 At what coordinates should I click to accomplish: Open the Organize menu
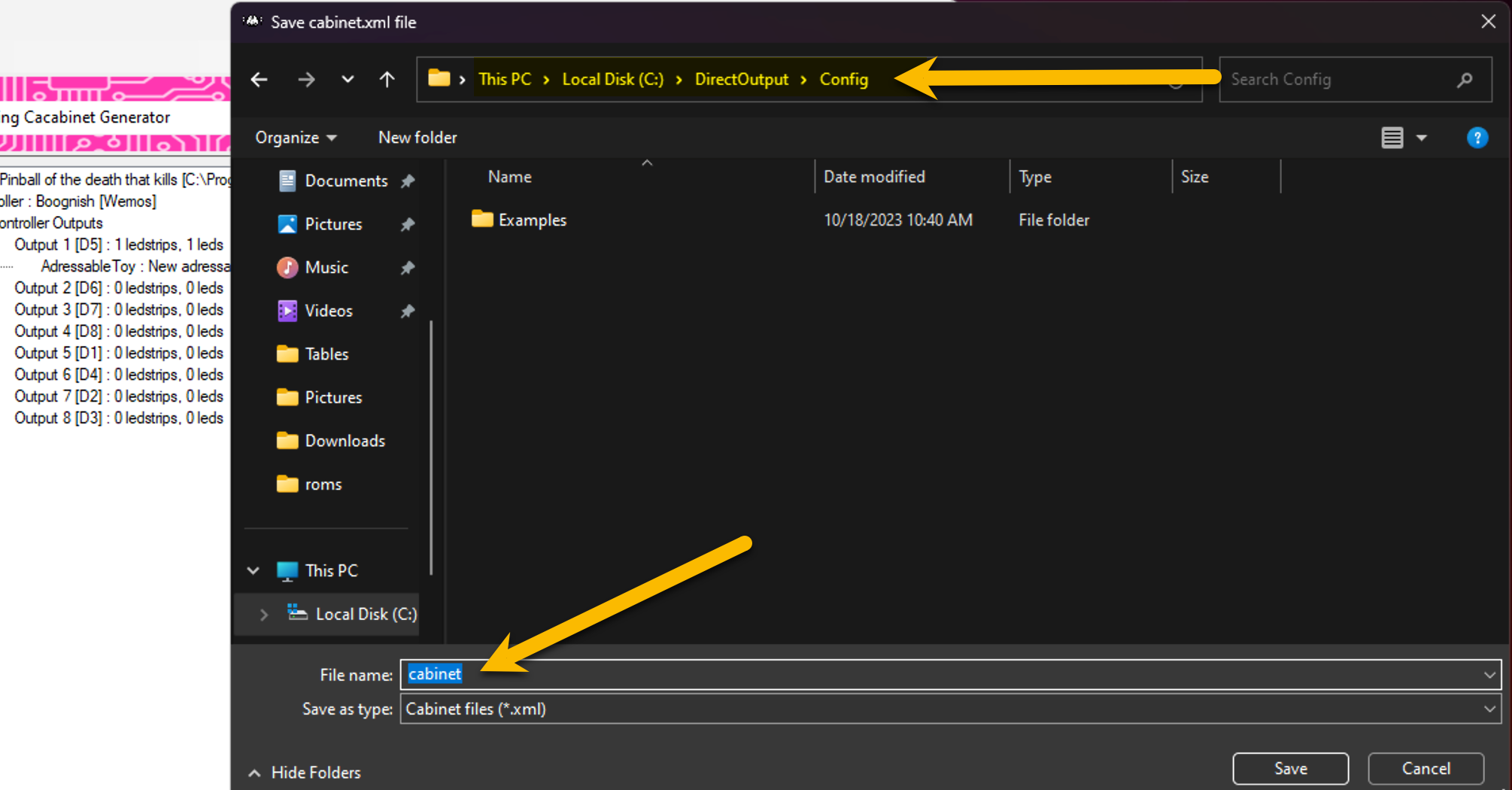coord(295,138)
